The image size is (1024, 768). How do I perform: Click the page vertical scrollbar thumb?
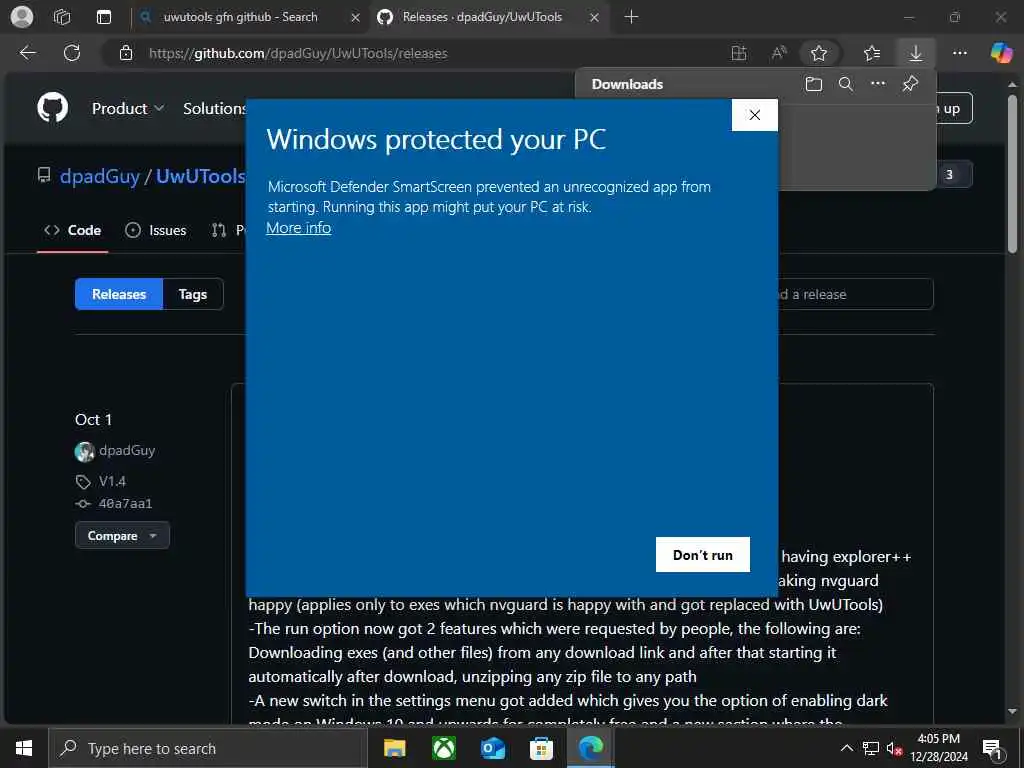[x=1012, y=174]
